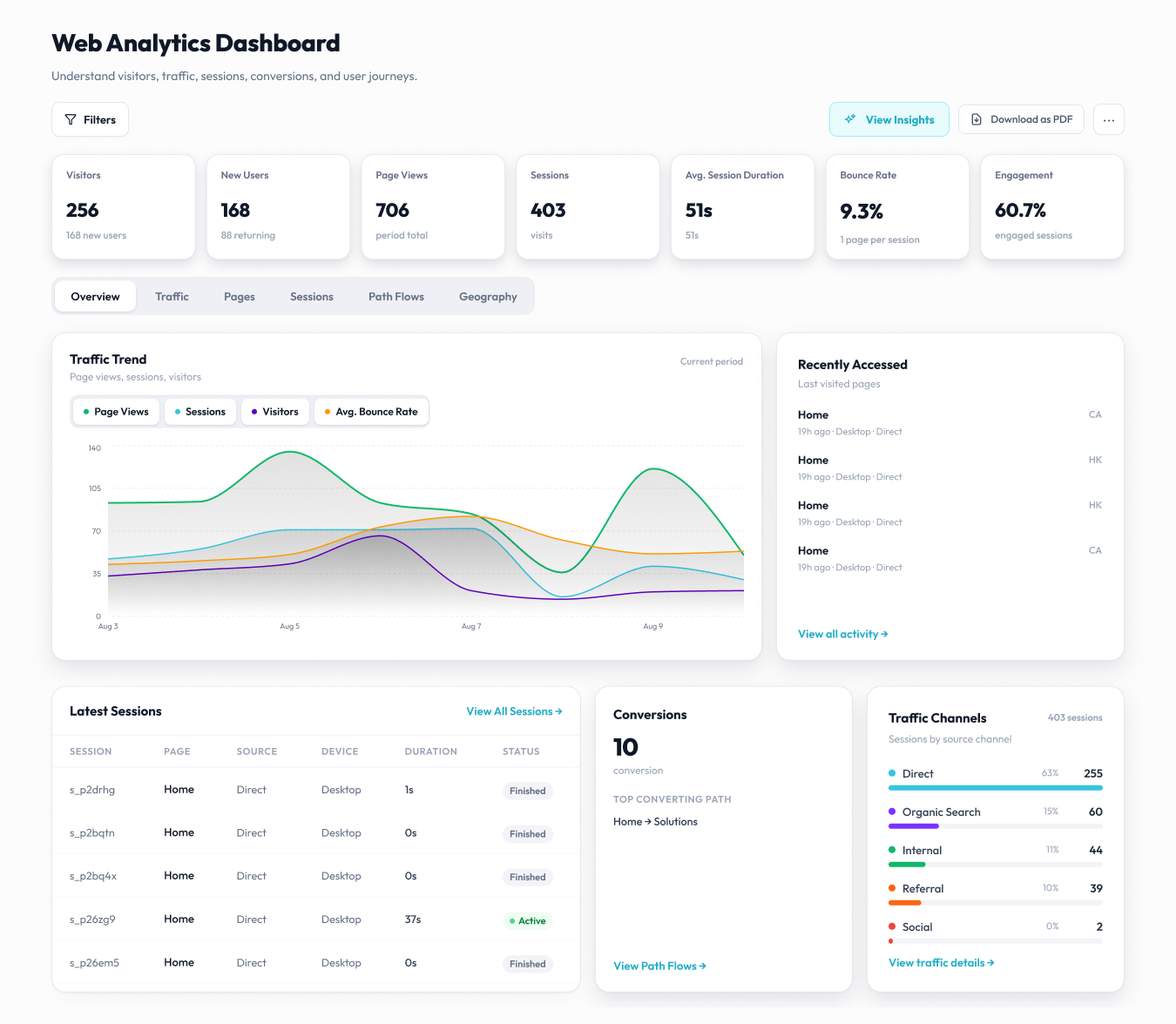Image resolution: width=1176 pixels, height=1024 pixels.
Task: Toggle the Sessions chart series
Action: point(199,411)
